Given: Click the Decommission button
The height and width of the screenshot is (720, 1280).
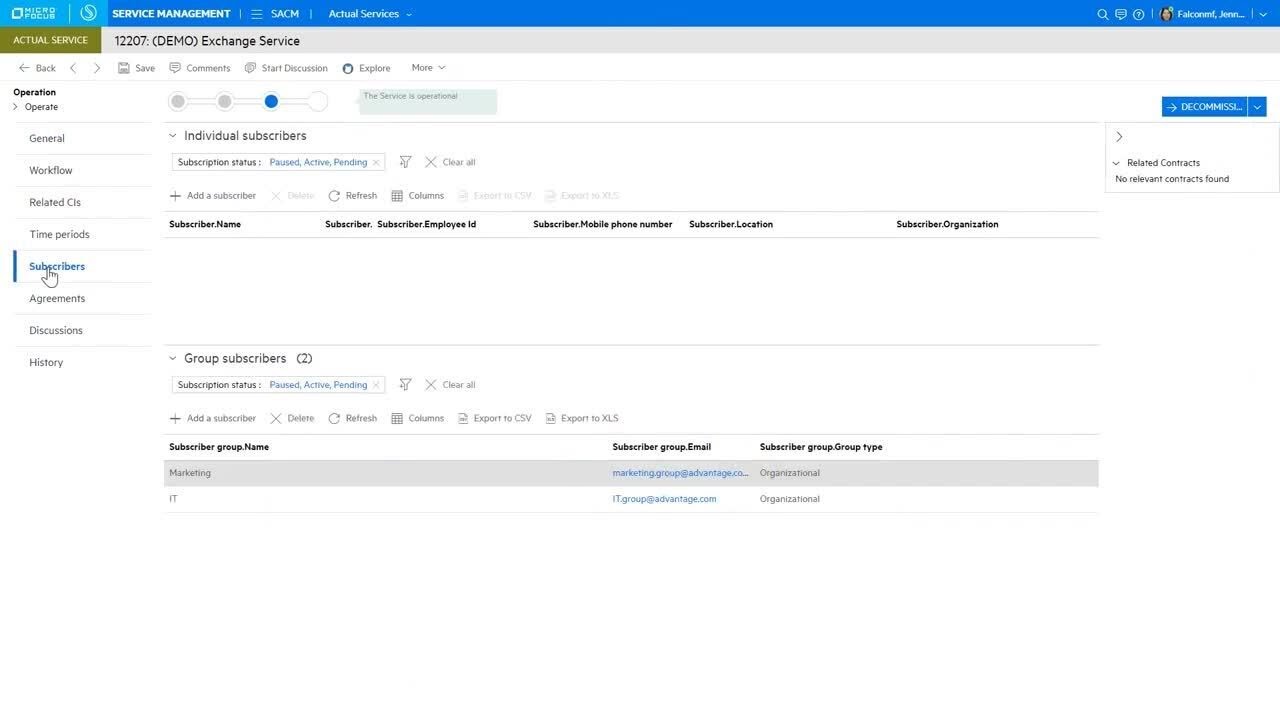Looking at the screenshot, I should [1204, 107].
